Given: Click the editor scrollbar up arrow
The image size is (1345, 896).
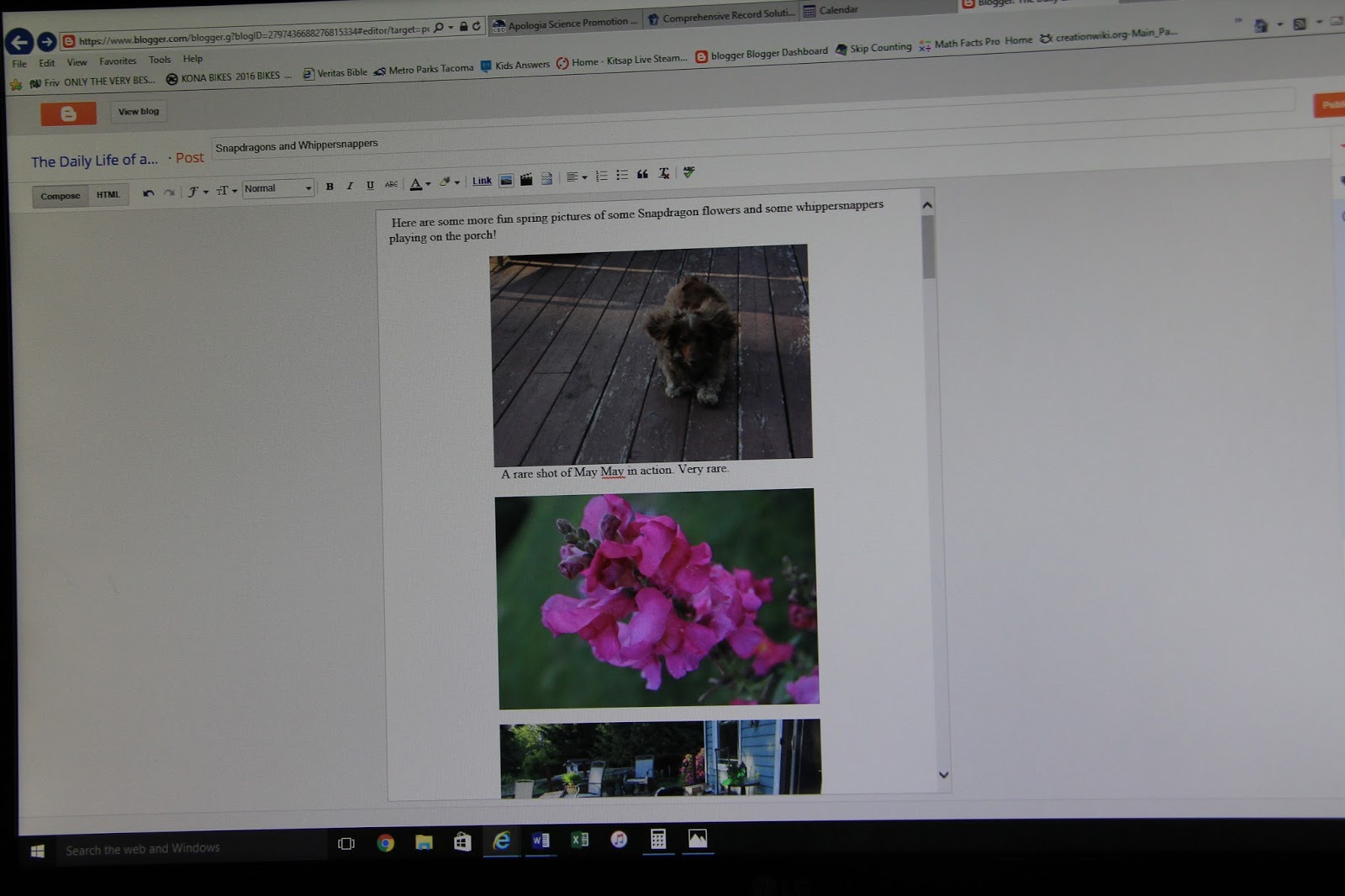Looking at the screenshot, I should pyautogui.click(x=927, y=204).
